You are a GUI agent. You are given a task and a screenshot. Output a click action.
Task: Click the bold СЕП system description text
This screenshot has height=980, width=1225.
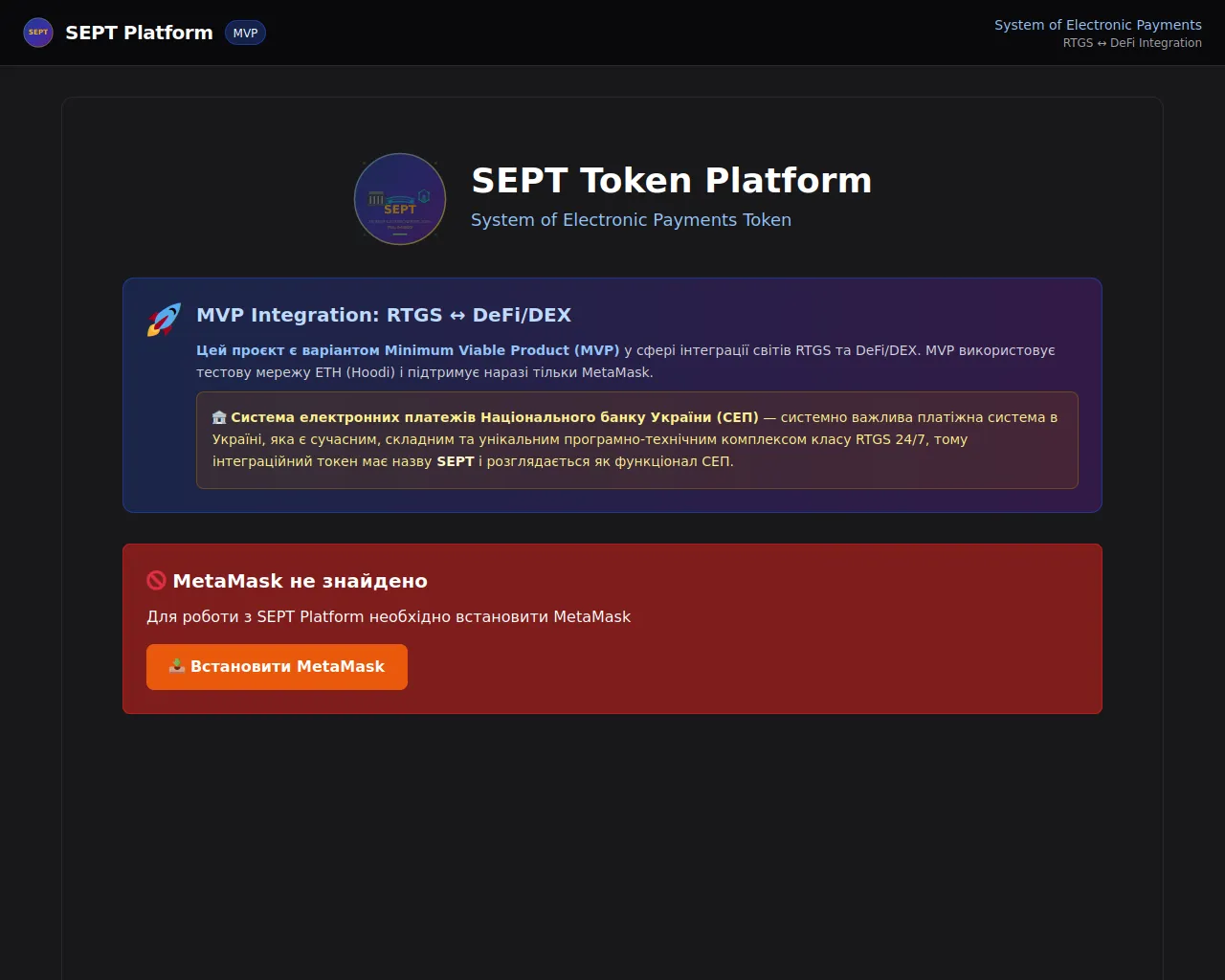coord(495,417)
